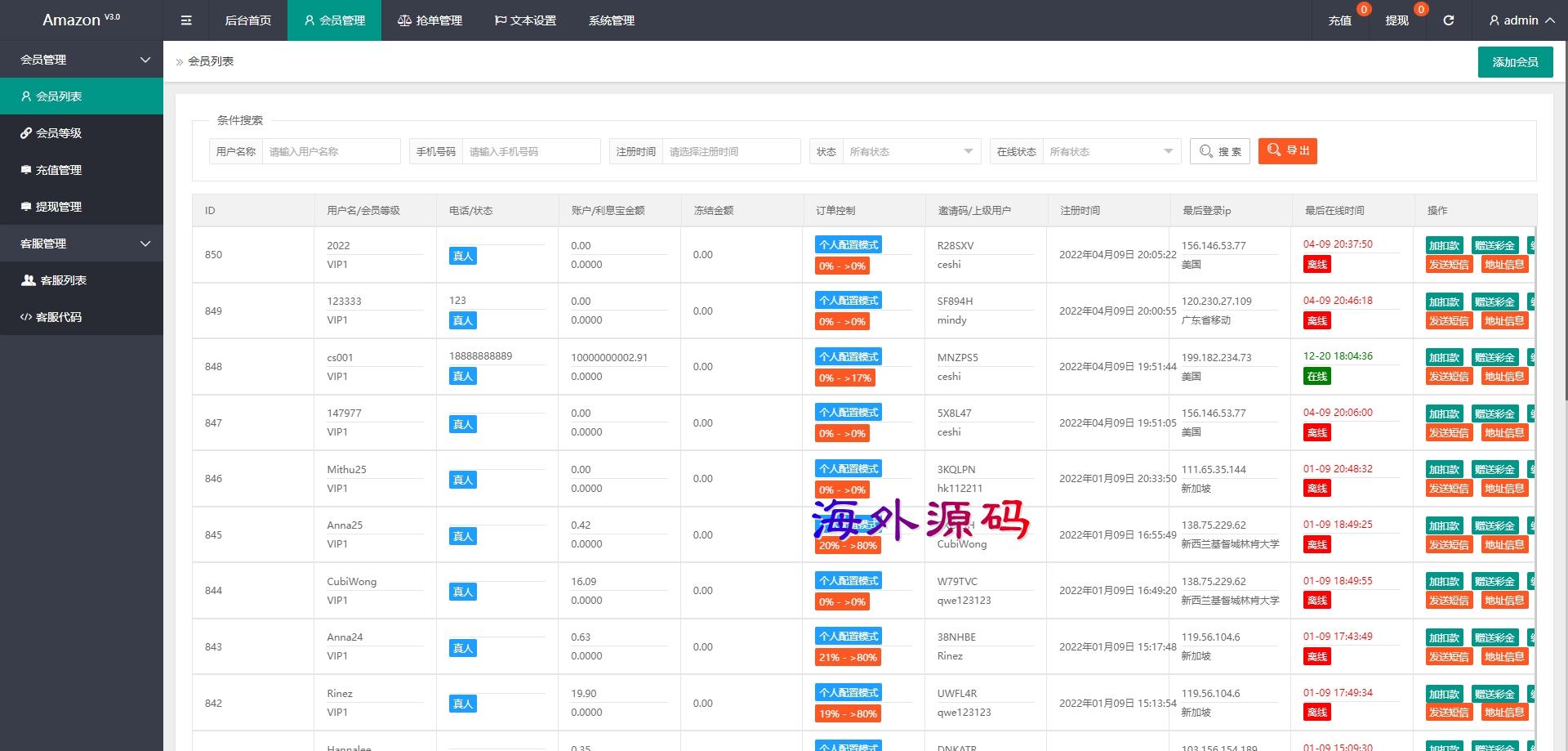Click the 搜索 button
The height and width of the screenshot is (751, 1568).
1220,151
